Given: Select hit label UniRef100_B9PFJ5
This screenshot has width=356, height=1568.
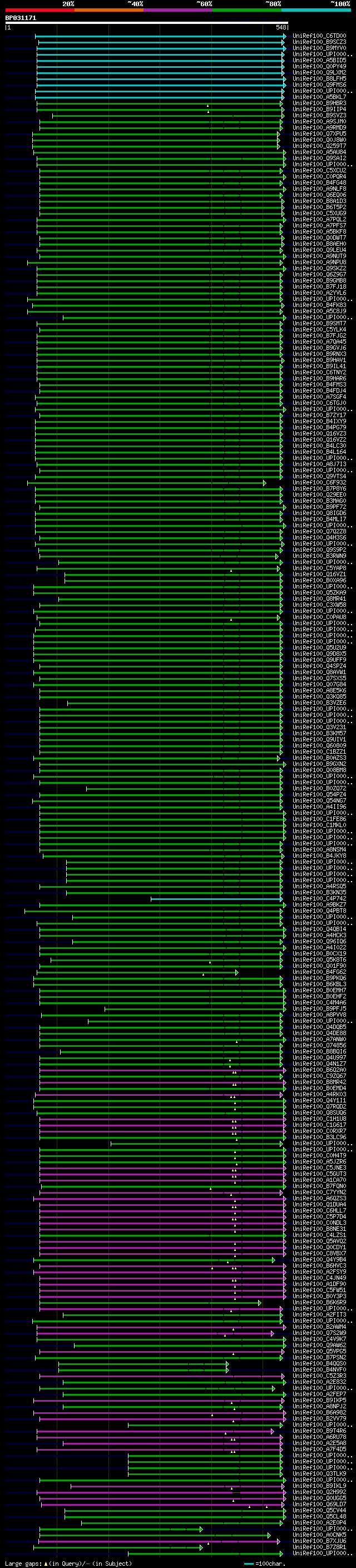Looking at the screenshot, I should pyautogui.click(x=319, y=1008).
